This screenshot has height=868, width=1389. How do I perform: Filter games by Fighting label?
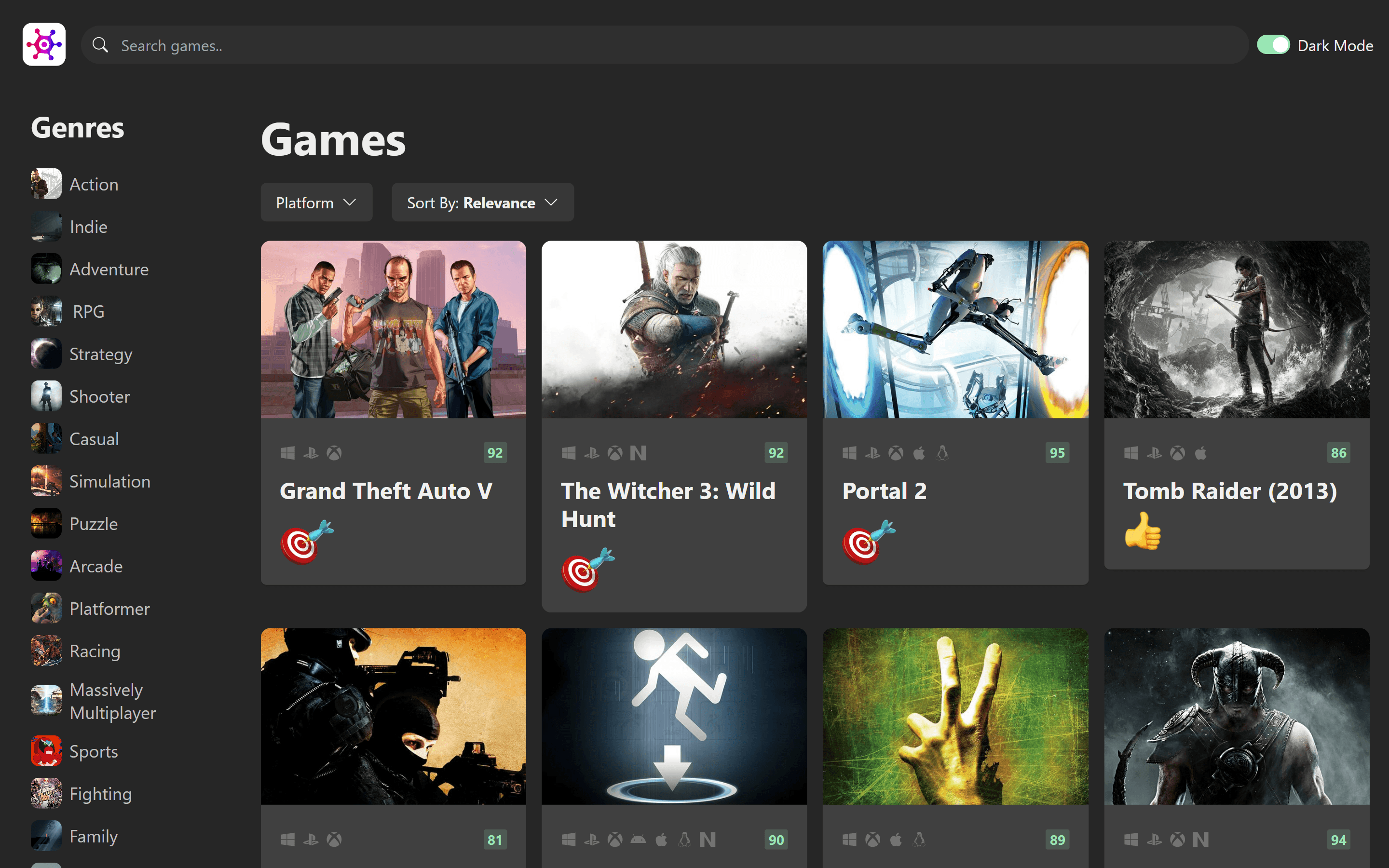click(x=101, y=795)
